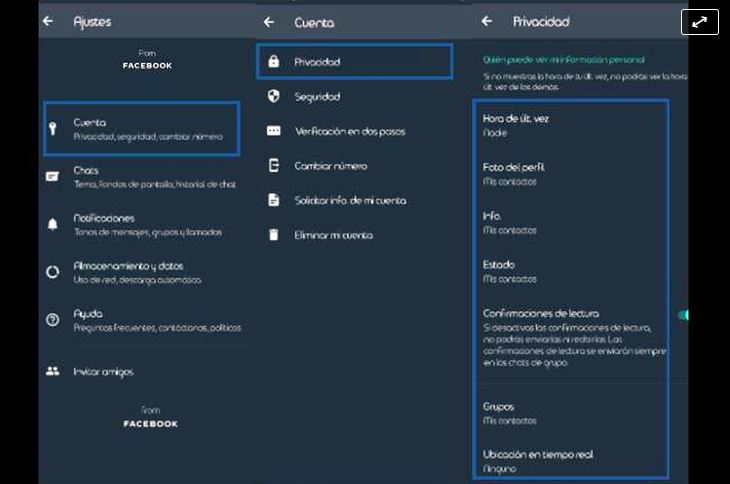Toggle the Confirmaciones de lectura switch
Viewport: 730px width, 484px height.
(683, 315)
